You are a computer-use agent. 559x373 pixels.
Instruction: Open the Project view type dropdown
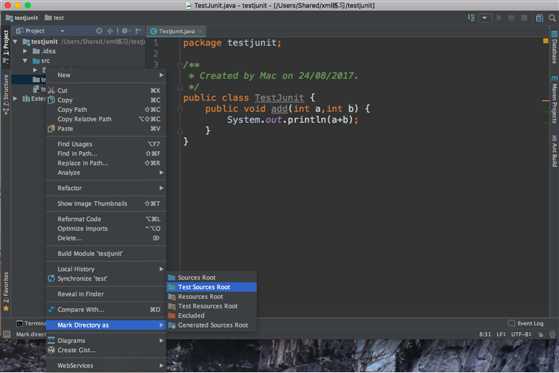pyautogui.click(x=62, y=31)
